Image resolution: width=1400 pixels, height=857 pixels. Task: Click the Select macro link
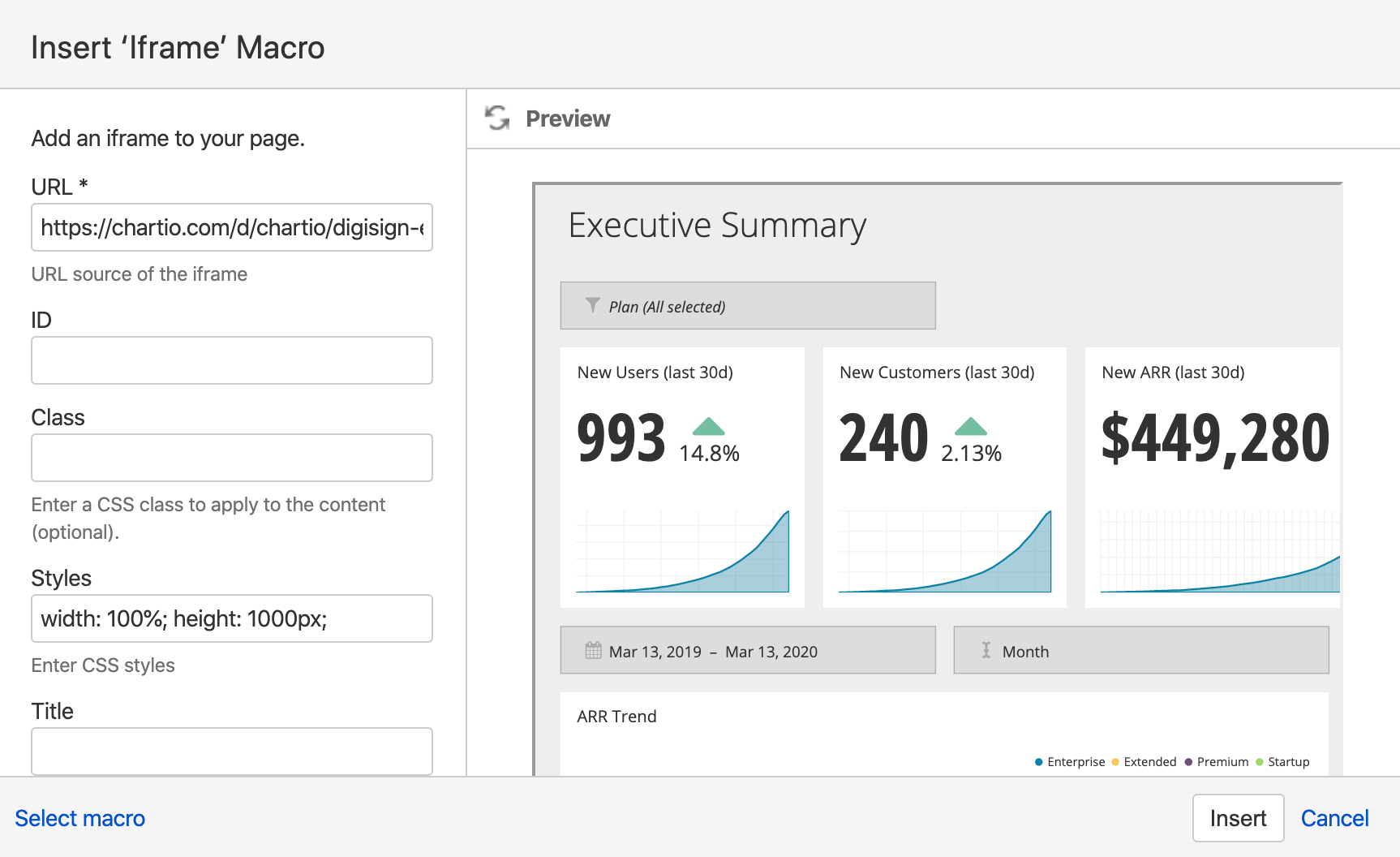tap(79, 818)
